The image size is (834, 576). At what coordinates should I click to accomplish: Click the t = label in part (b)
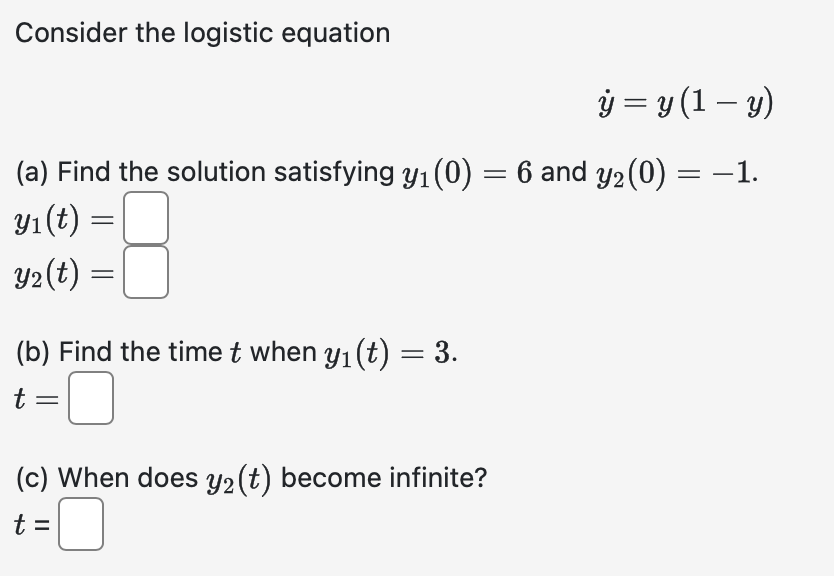pos(35,400)
